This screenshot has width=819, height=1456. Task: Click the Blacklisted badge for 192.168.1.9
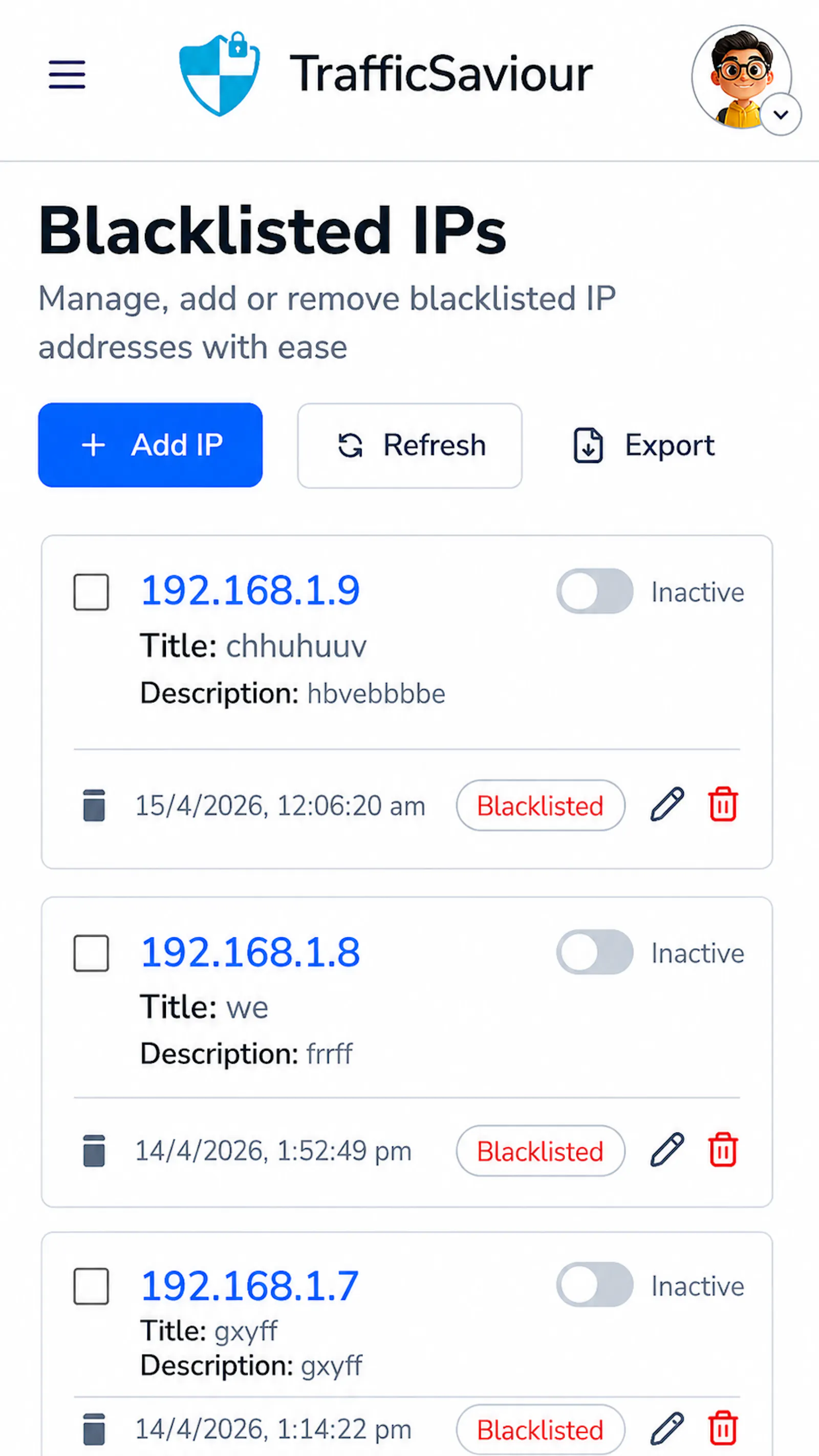[x=541, y=806]
